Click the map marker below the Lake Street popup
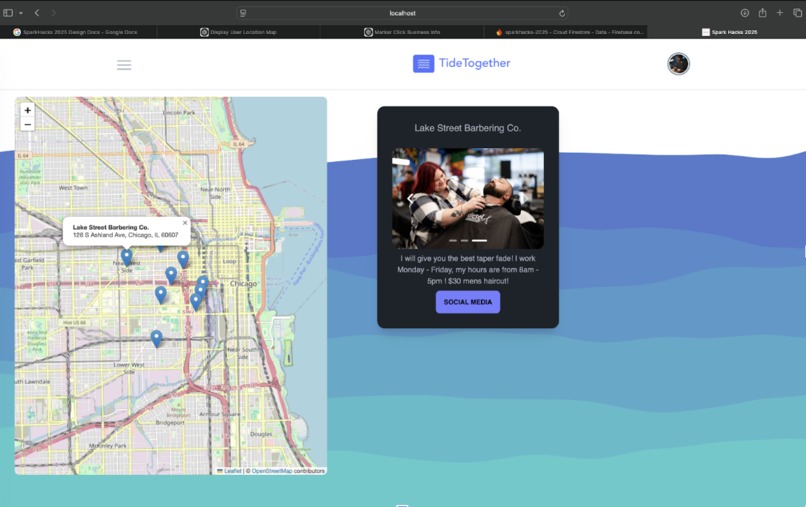806x507 pixels. click(x=126, y=257)
